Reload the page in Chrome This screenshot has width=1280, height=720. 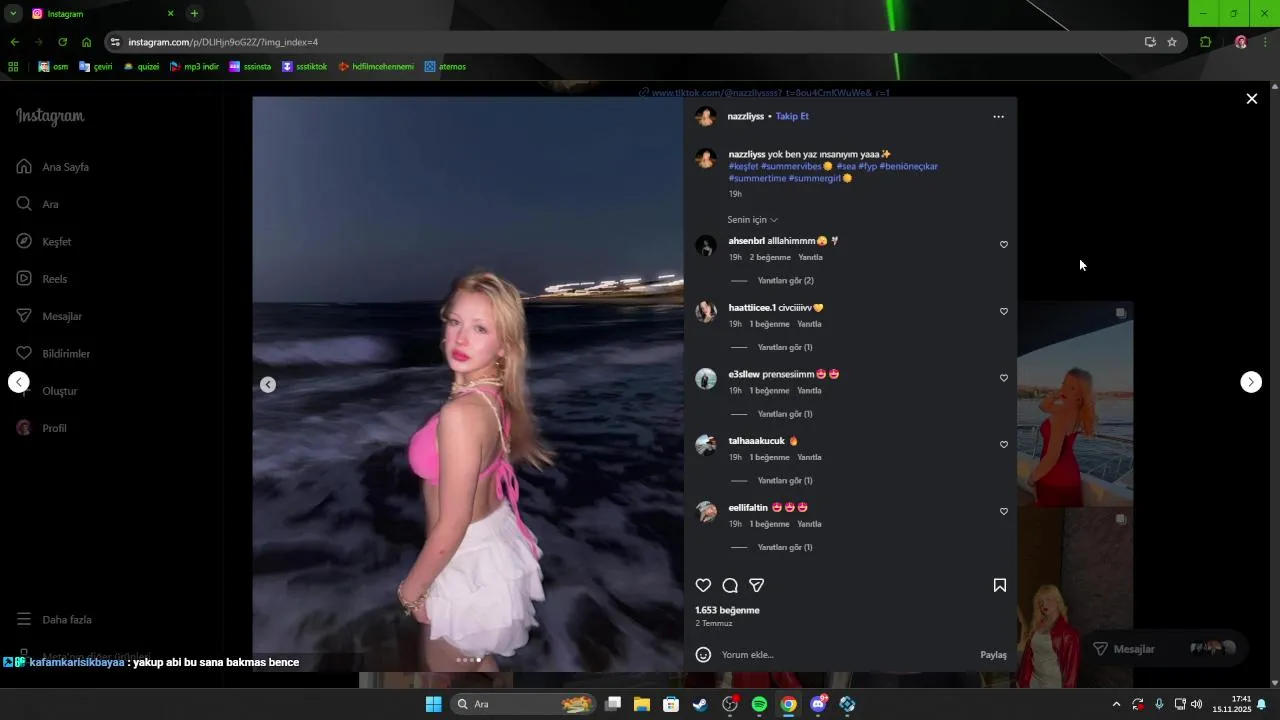62,42
